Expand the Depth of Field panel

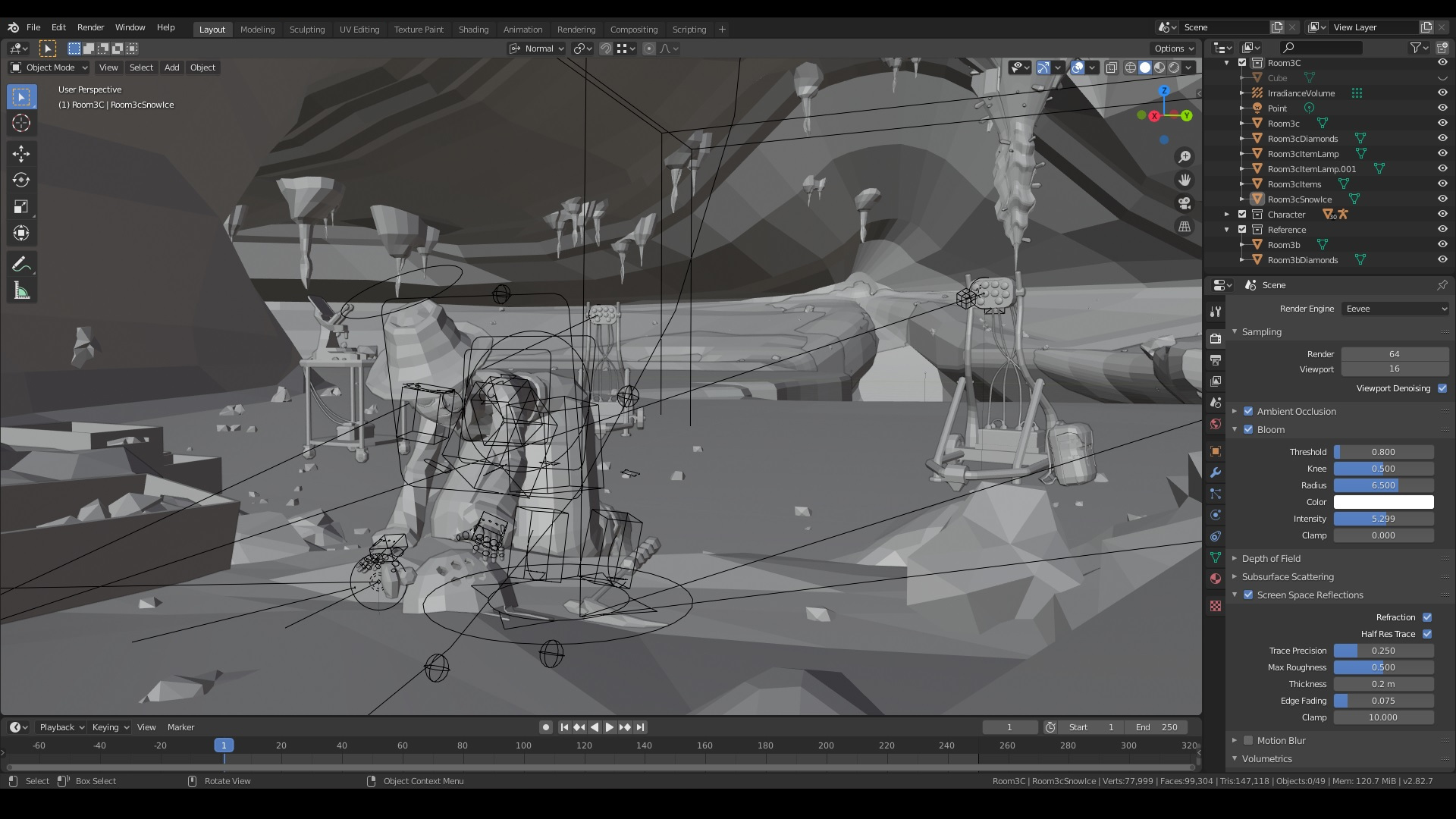click(1271, 558)
